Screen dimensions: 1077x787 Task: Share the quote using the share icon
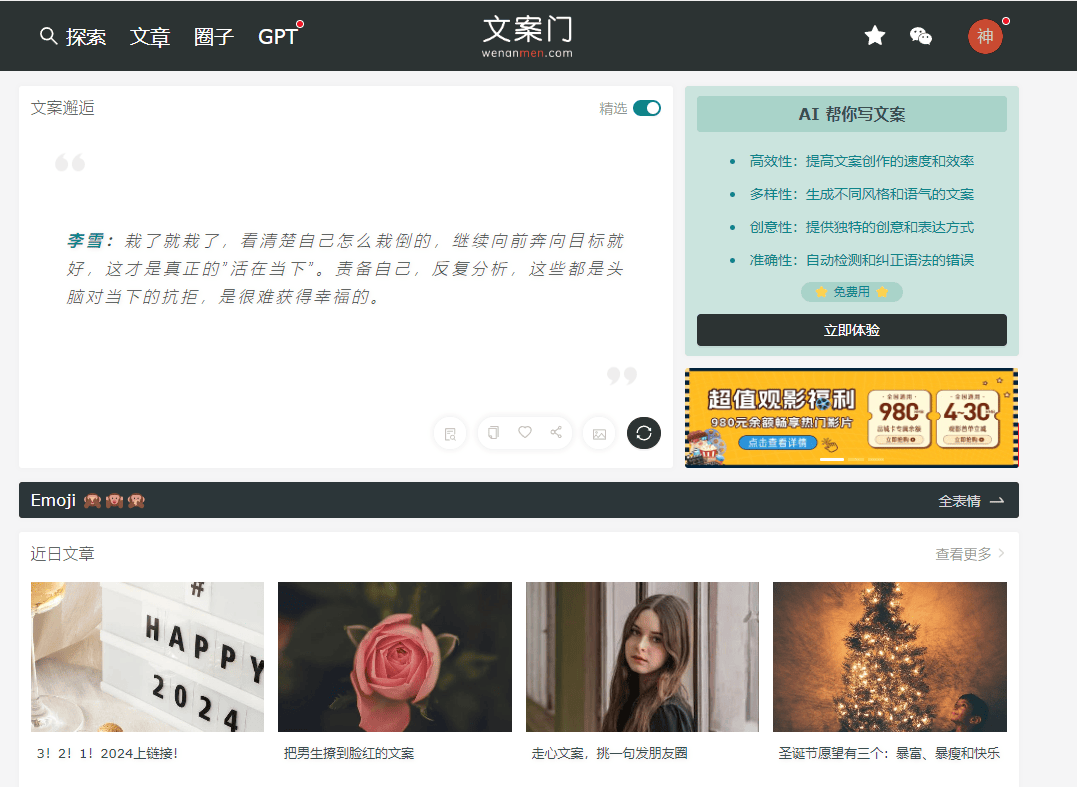tap(556, 432)
